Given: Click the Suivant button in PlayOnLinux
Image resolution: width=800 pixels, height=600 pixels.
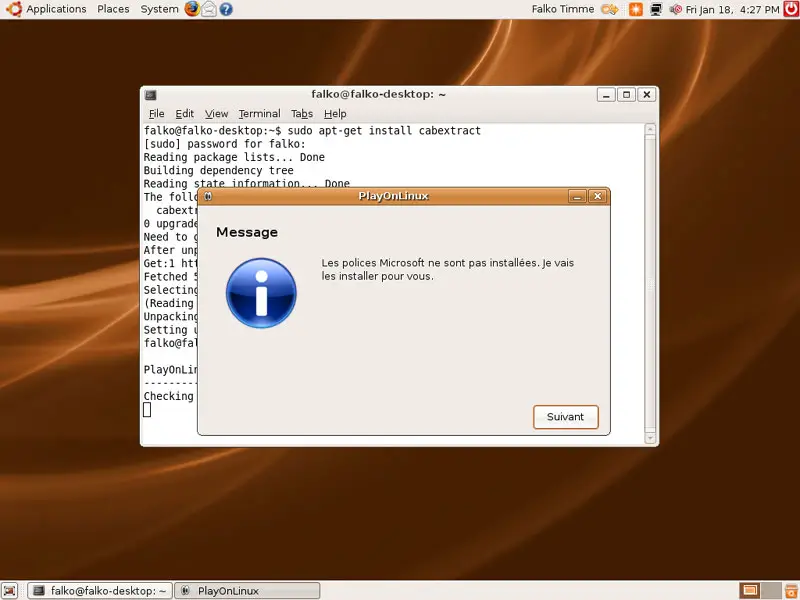Looking at the screenshot, I should 565,417.
